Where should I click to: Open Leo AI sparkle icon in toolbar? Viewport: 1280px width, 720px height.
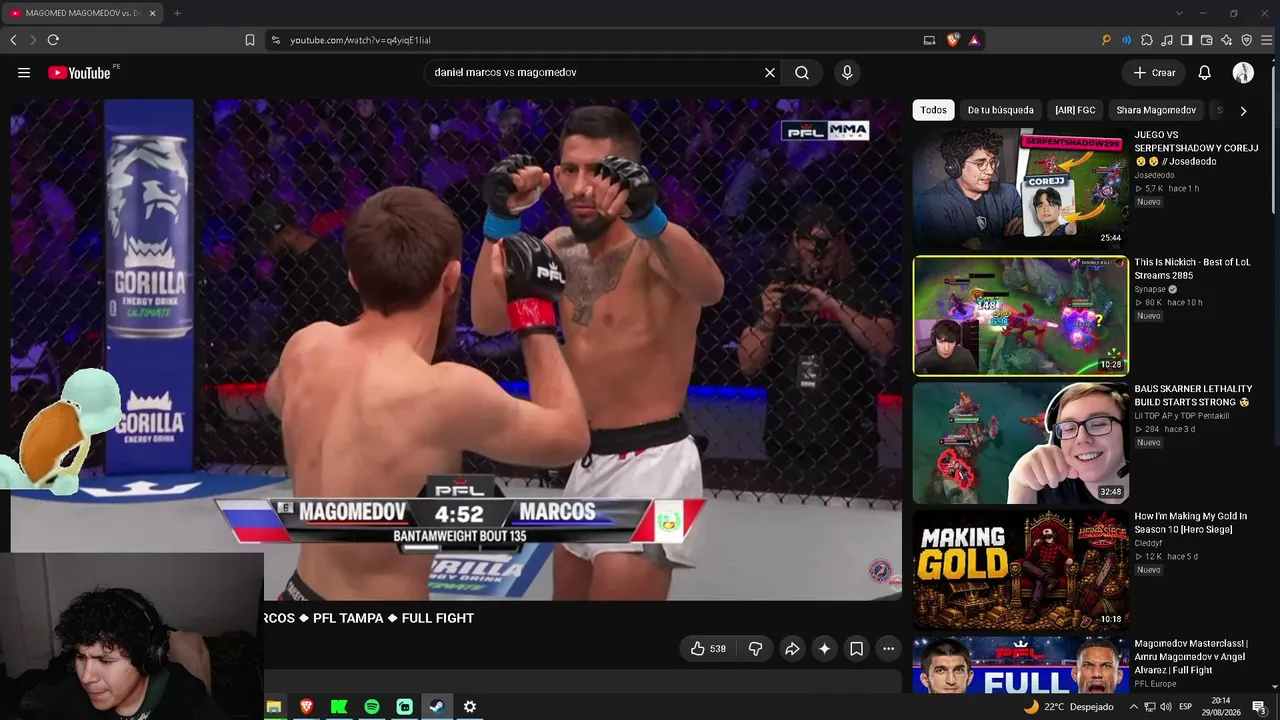tap(1227, 40)
